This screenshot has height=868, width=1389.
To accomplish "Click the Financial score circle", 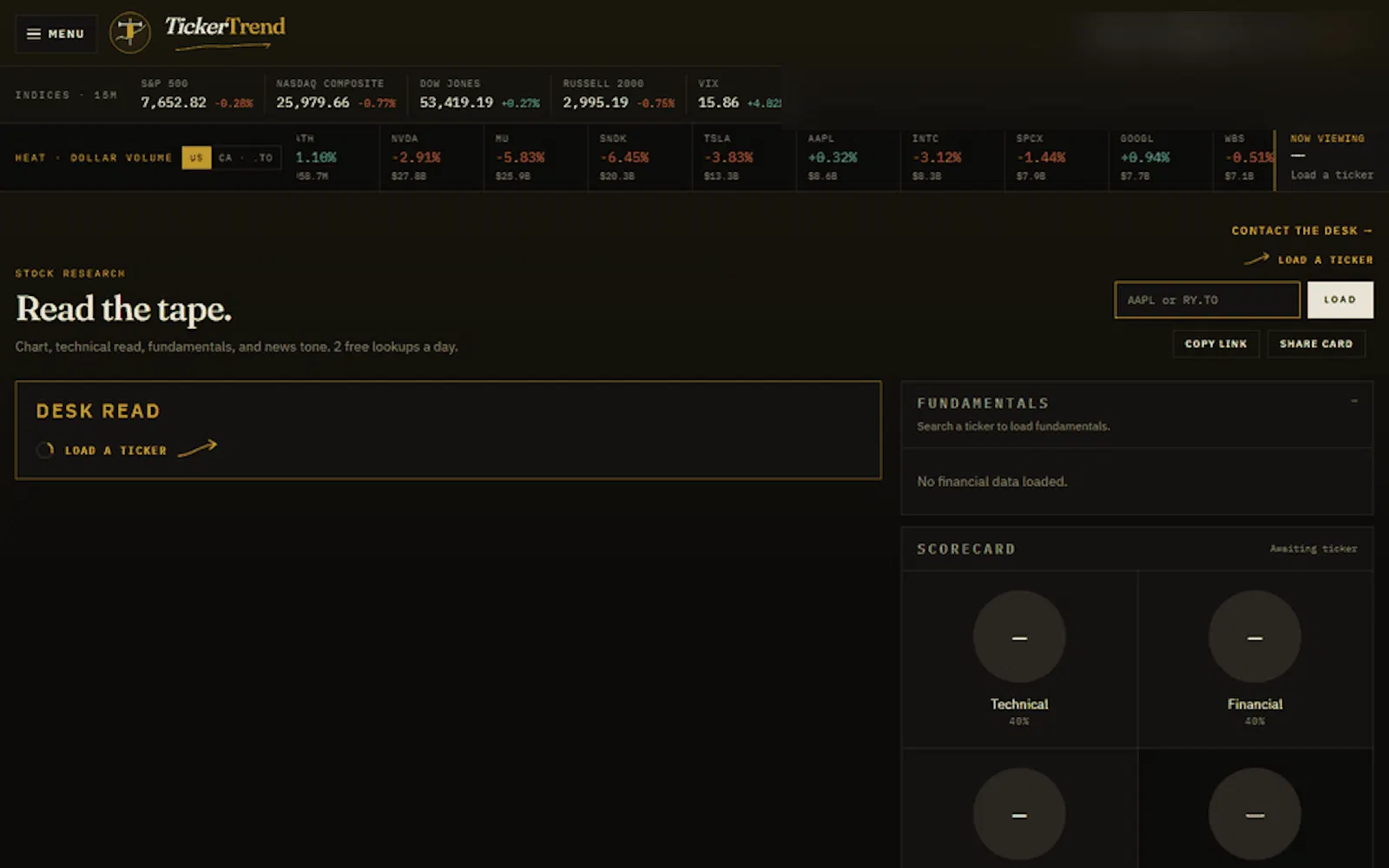I will click(x=1254, y=637).
